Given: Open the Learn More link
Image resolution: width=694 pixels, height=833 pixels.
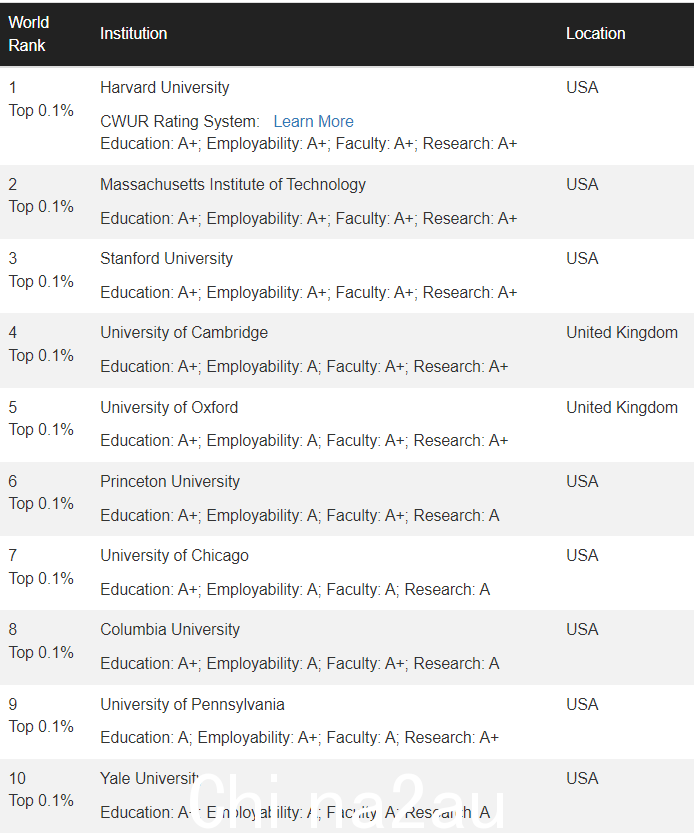Looking at the screenshot, I should (x=314, y=122).
